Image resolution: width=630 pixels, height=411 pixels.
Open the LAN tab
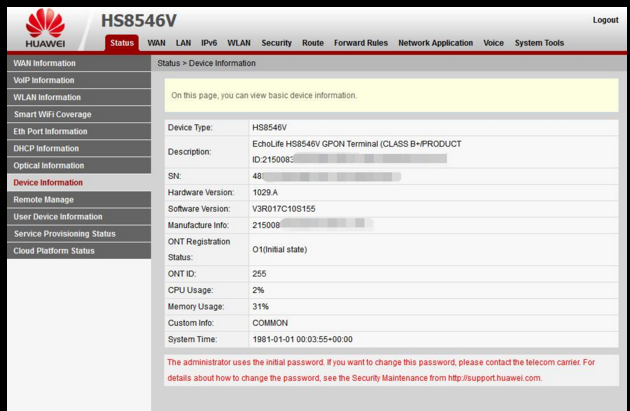click(183, 43)
